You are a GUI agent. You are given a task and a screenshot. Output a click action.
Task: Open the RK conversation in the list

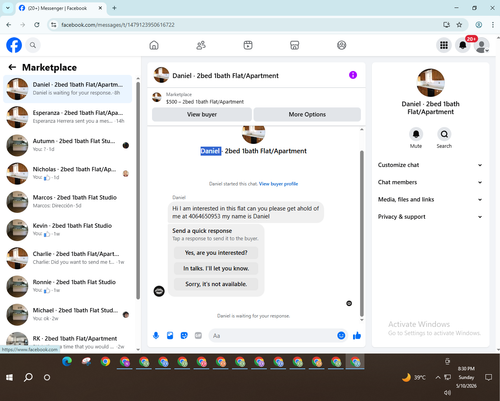pyautogui.click(x=68, y=342)
